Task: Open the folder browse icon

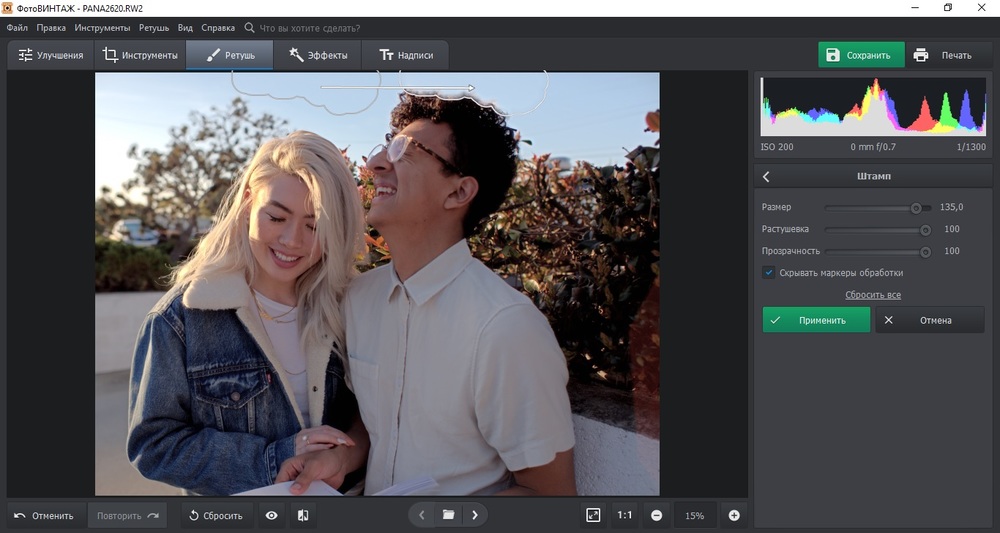Action: tap(448, 515)
